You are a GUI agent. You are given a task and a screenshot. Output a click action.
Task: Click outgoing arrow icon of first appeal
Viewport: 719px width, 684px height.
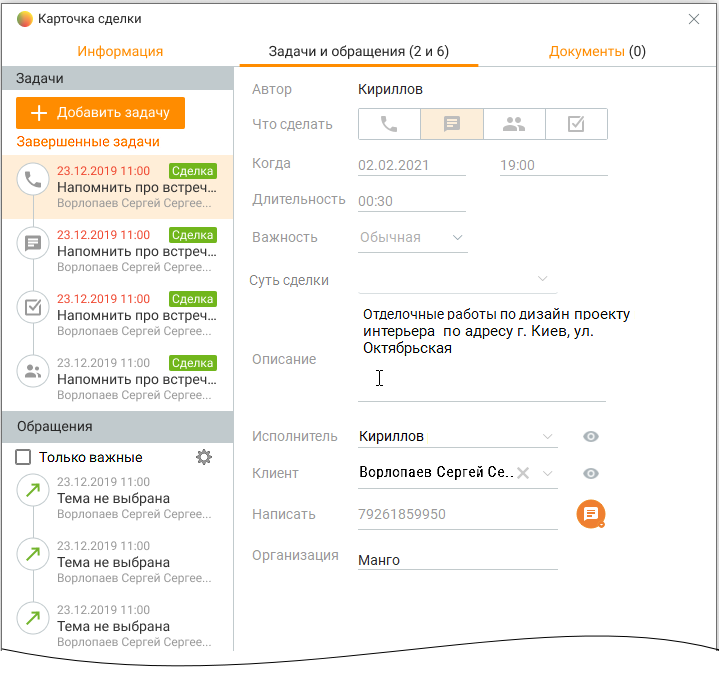33,491
